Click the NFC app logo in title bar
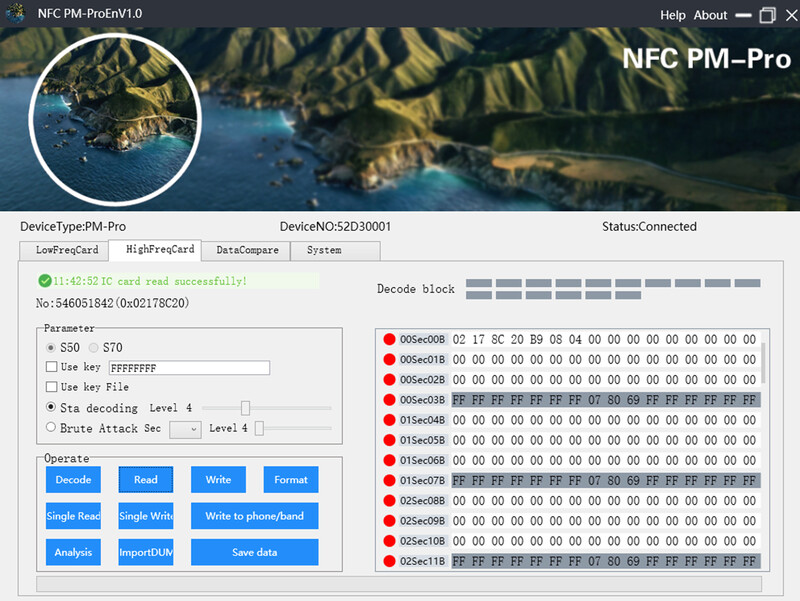Image resolution: width=800 pixels, height=601 pixels. point(15,15)
